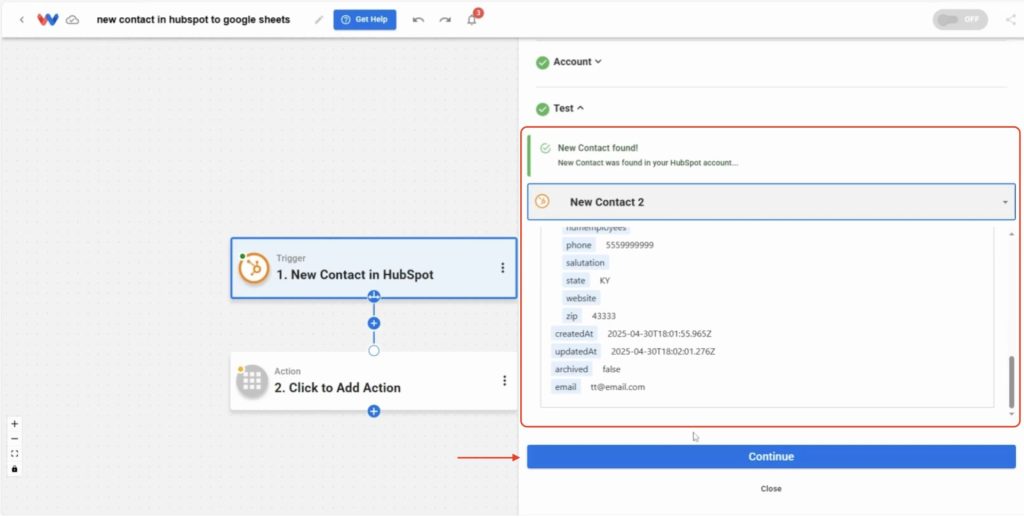This screenshot has height=517, width=1024.
Task: Click the email field label
Action: click(566, 386)
